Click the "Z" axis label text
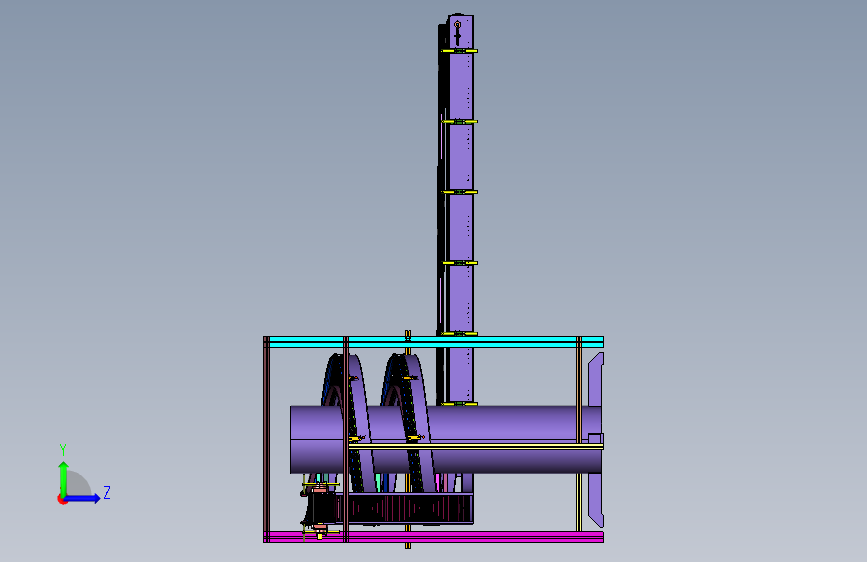This screenshot has width=867, height=562. (107, 492)
